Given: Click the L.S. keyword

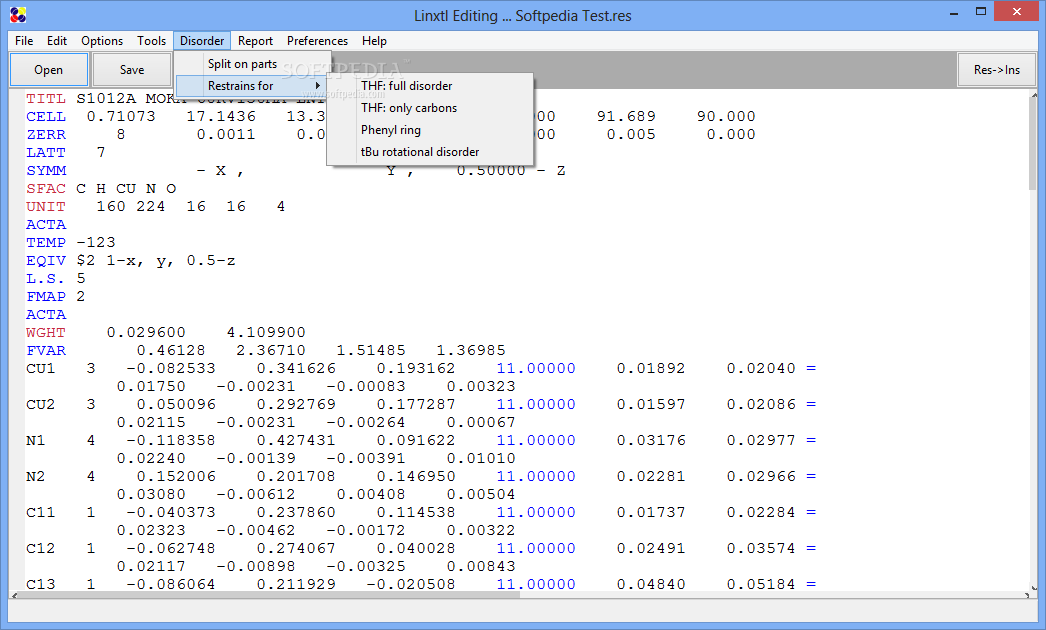Looking at the screenshot, I should [x=46, y=279].
